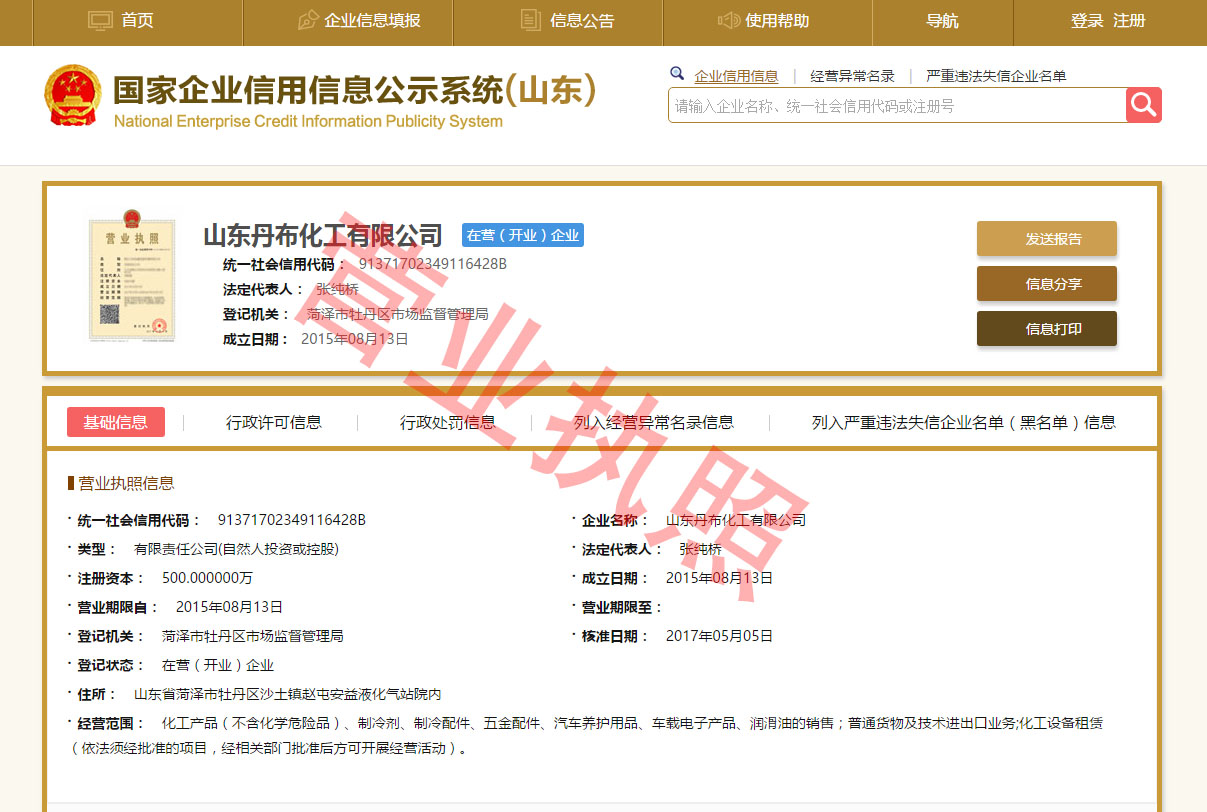1207x812 pixels.
Task: Click the document icon beside 信息公告
Action: tap(531, 20)
